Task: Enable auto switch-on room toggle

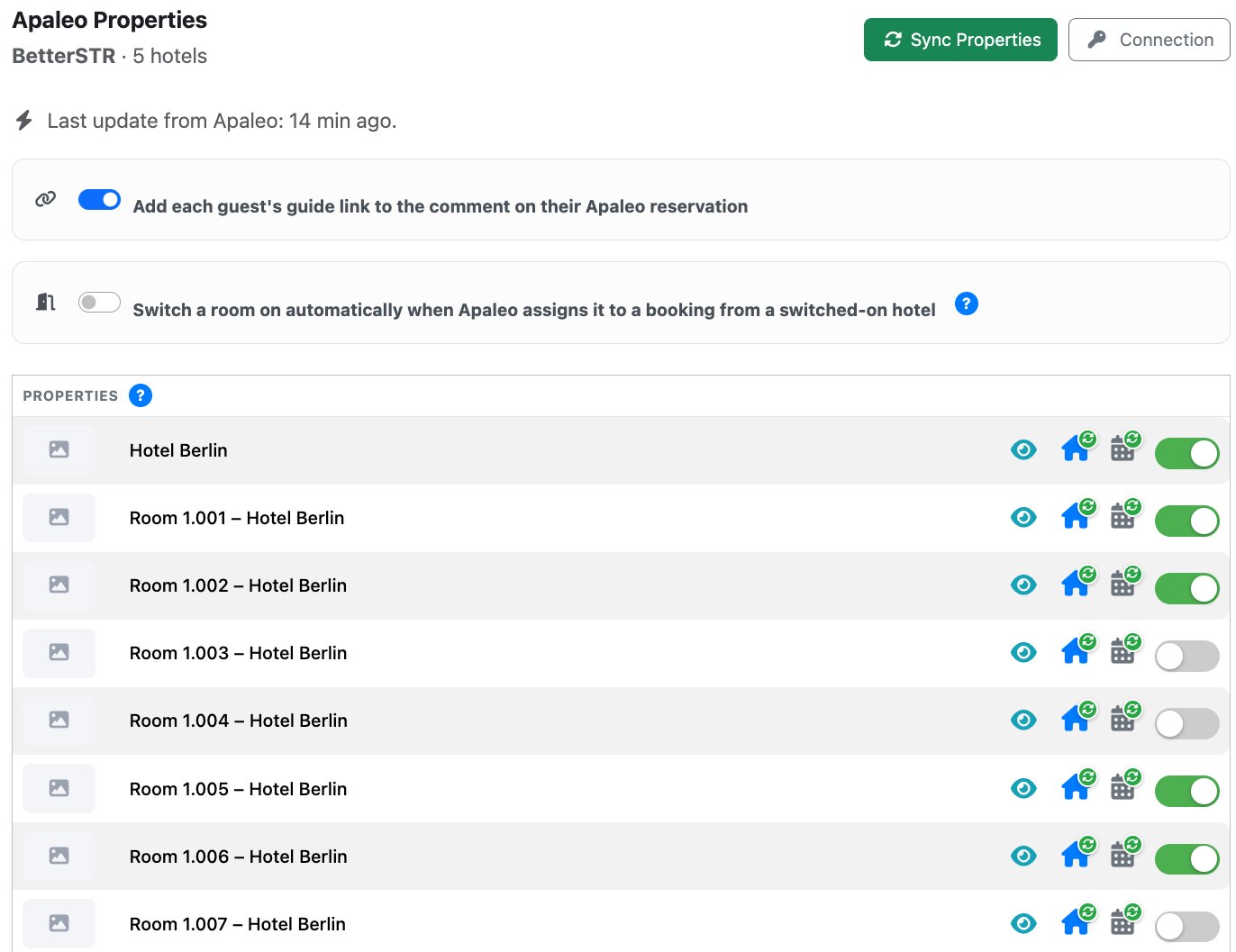Action: pyautogui.click(x=99, y=303)
